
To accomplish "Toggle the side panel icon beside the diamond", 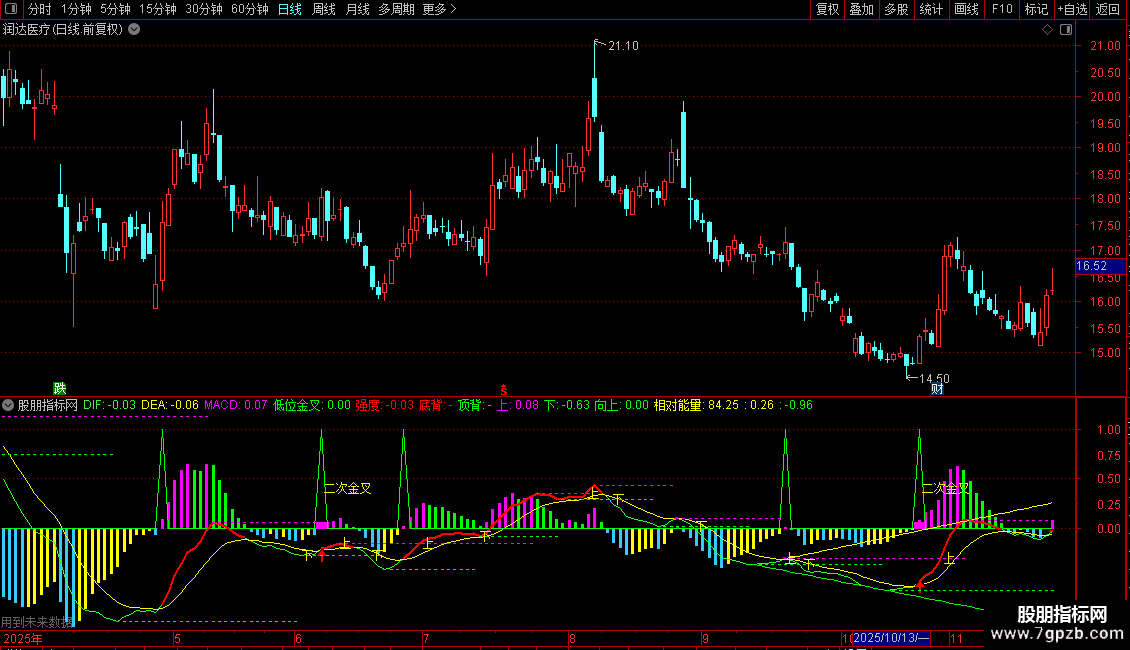I will (x=1066, y=30).
